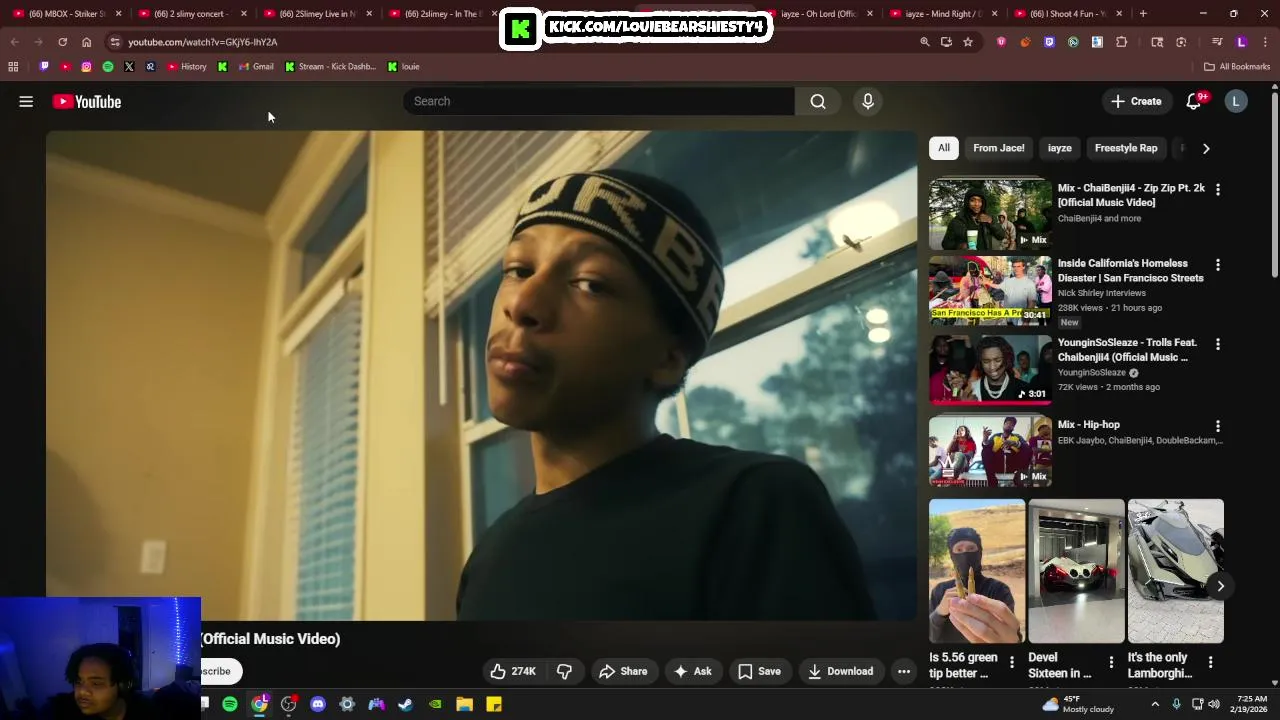1280x720 pixels.
Task: Show next Shorts with the arrow
Action: (x=1220, y=586)
